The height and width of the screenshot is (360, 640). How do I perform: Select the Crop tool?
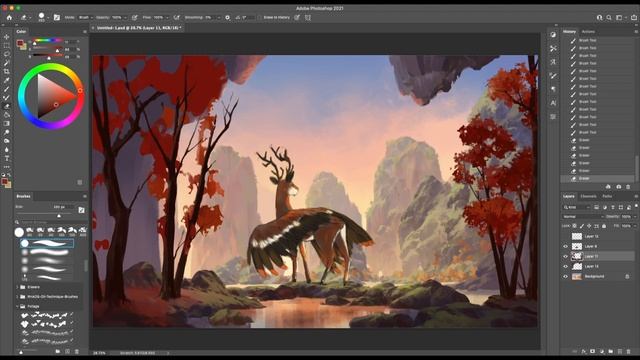click(7, 71)
